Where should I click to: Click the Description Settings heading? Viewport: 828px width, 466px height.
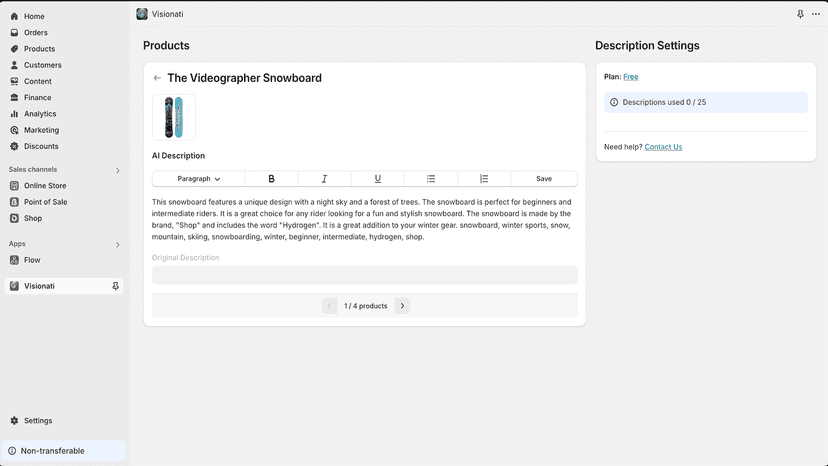(x=647, y=45)
